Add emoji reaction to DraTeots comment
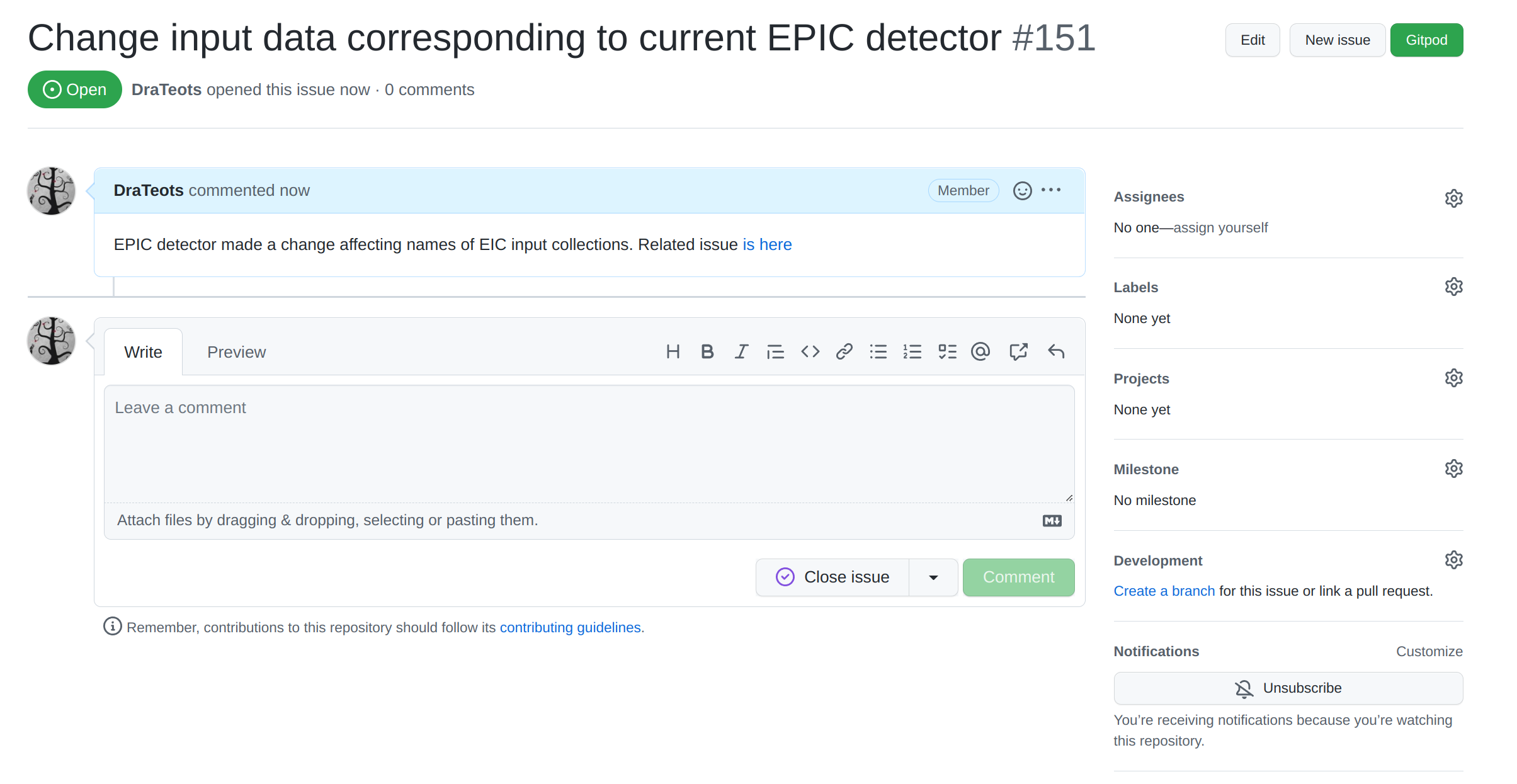The width and height of the screenshot is (1517, 784). pos(1022,190)
